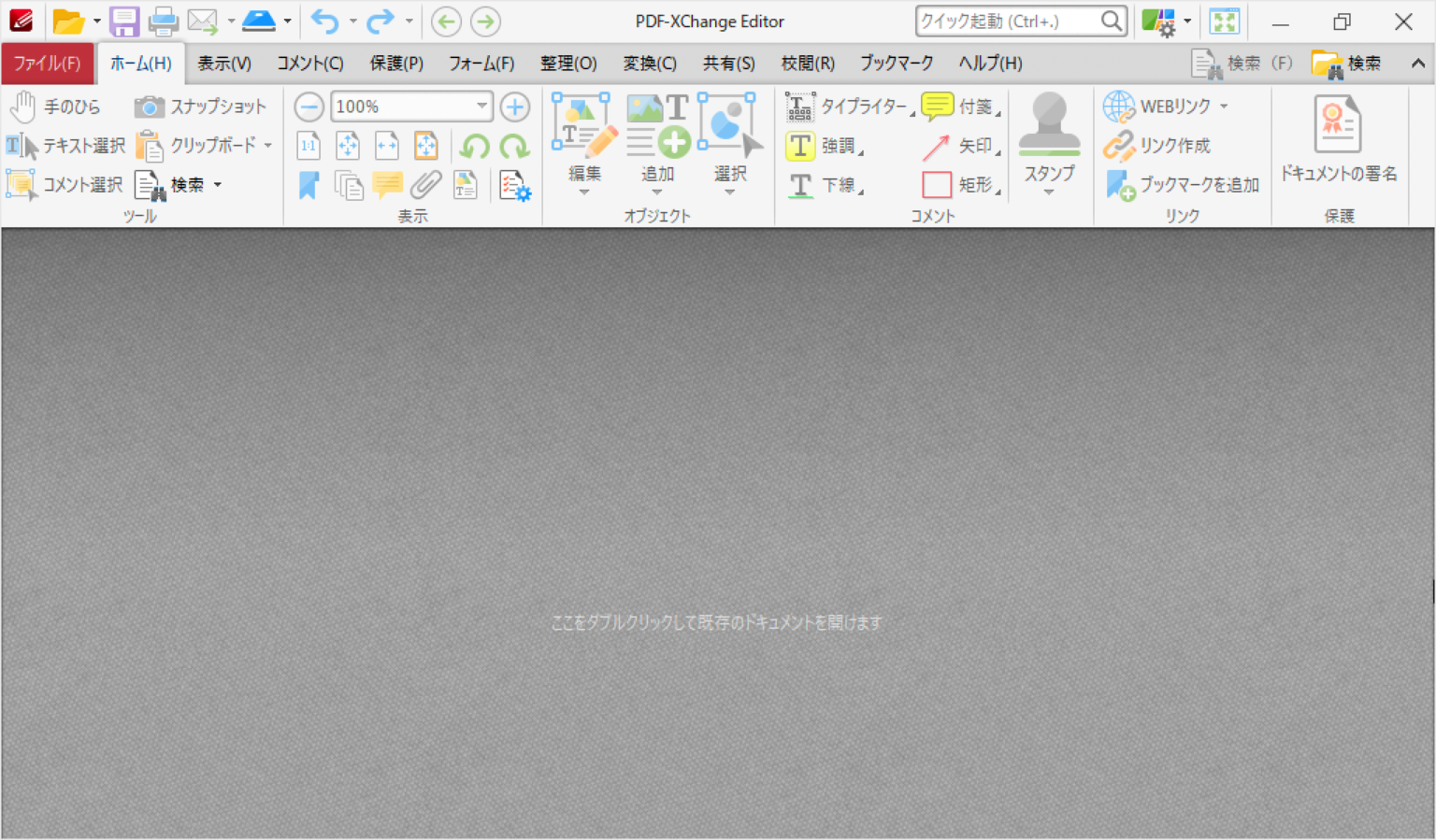Toggle the Underline (下線) tool
1436x840 pixels.
pos(823,185)
